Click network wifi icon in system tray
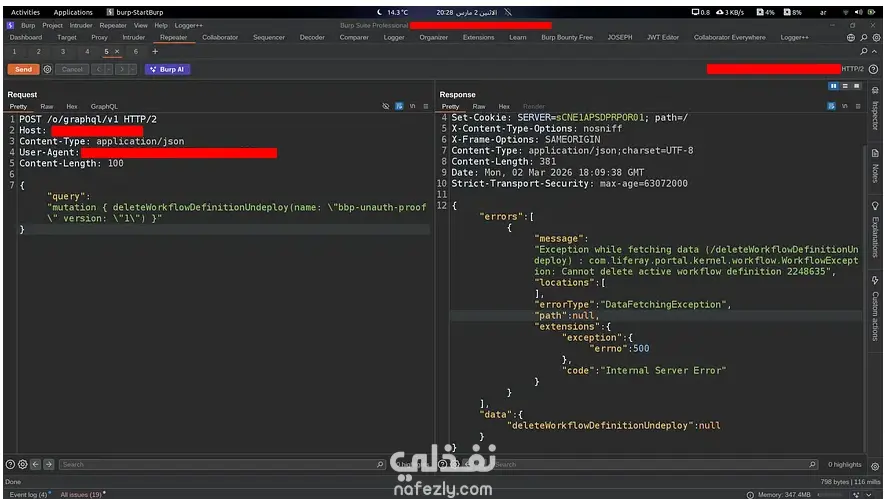The height and width of the screenshot is (499, 885). 845,12
